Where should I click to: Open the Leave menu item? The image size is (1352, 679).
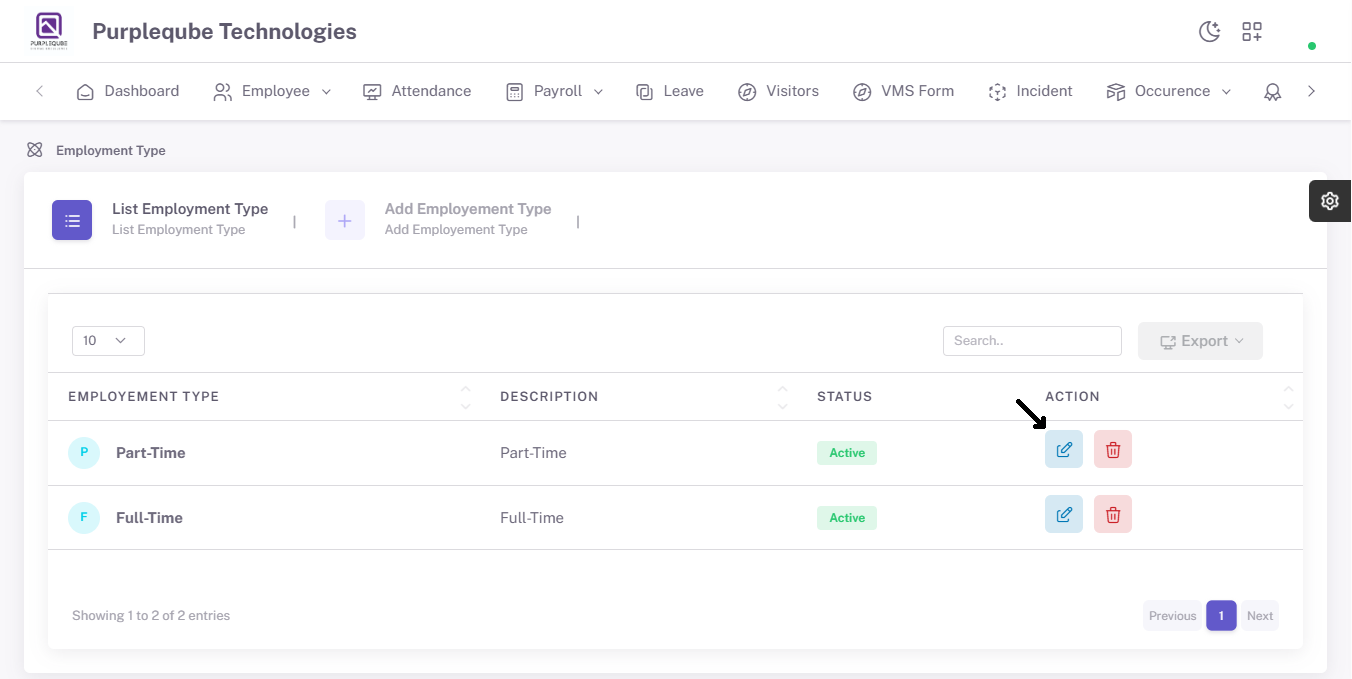pyautogui.click(x=670, y=91)
